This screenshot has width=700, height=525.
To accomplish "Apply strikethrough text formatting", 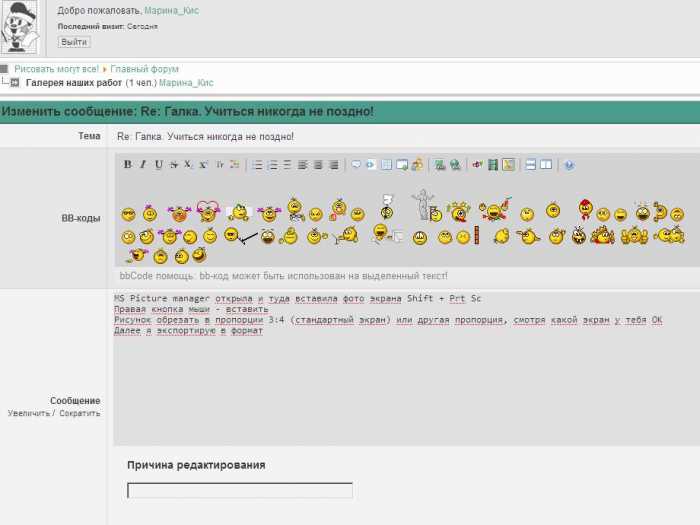I will tap(173, 165).
